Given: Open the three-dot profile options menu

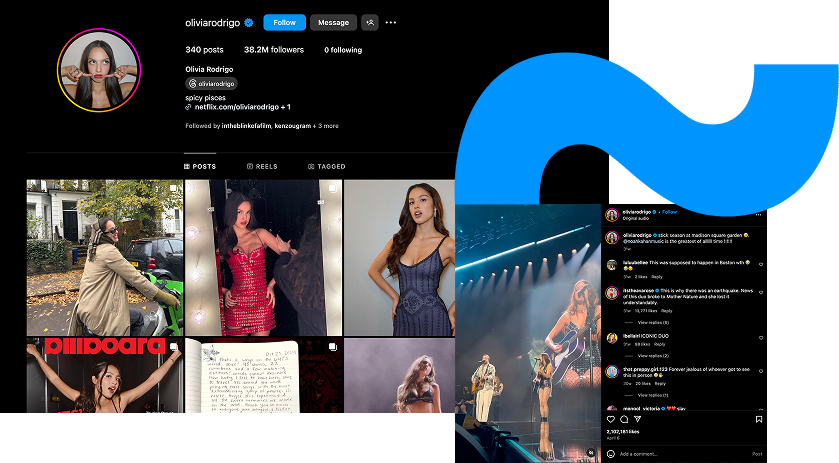Looking at the screenshot, I should [391, 22].
